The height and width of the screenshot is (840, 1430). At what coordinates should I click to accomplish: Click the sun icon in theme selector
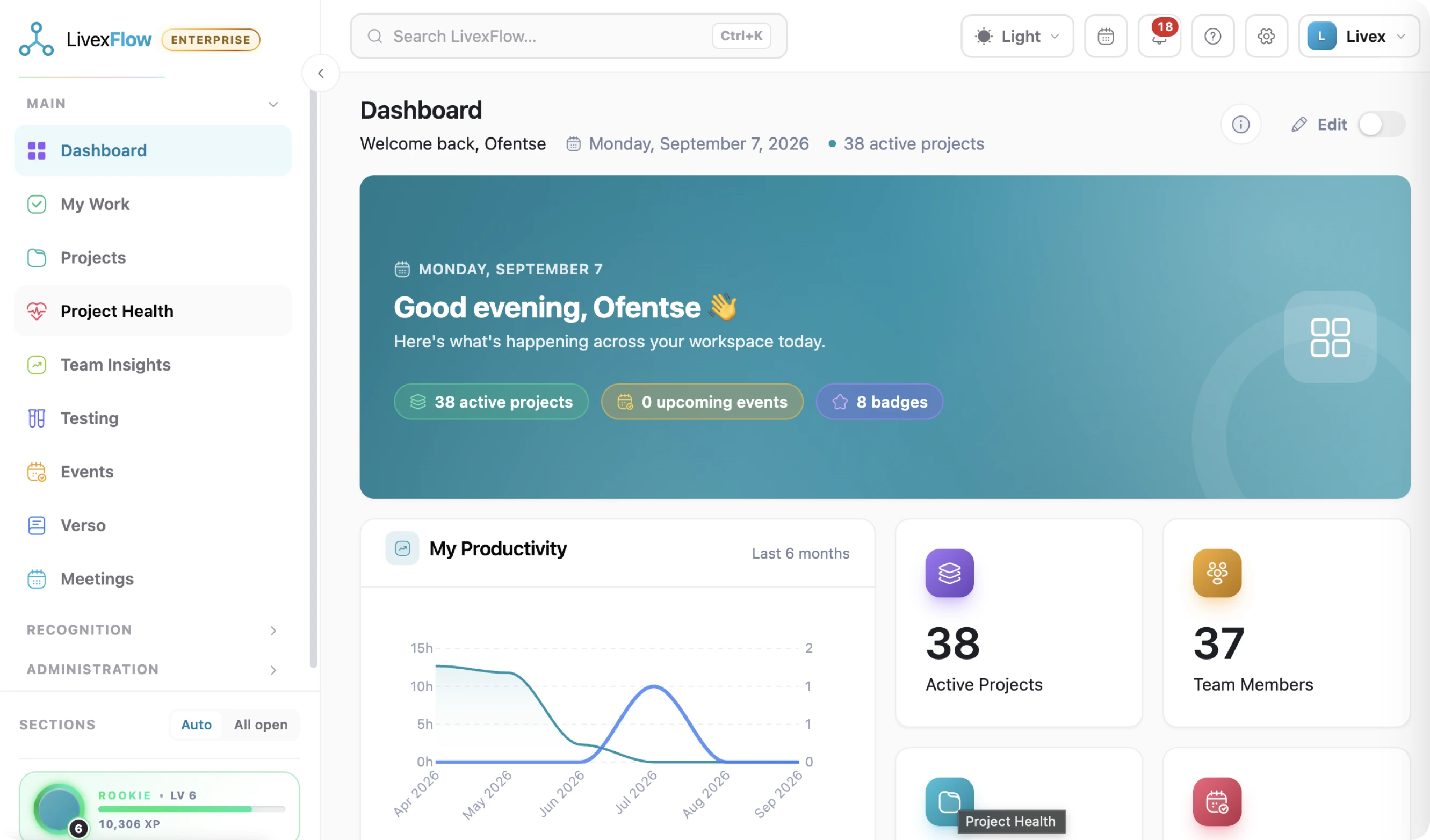(984, 37)
